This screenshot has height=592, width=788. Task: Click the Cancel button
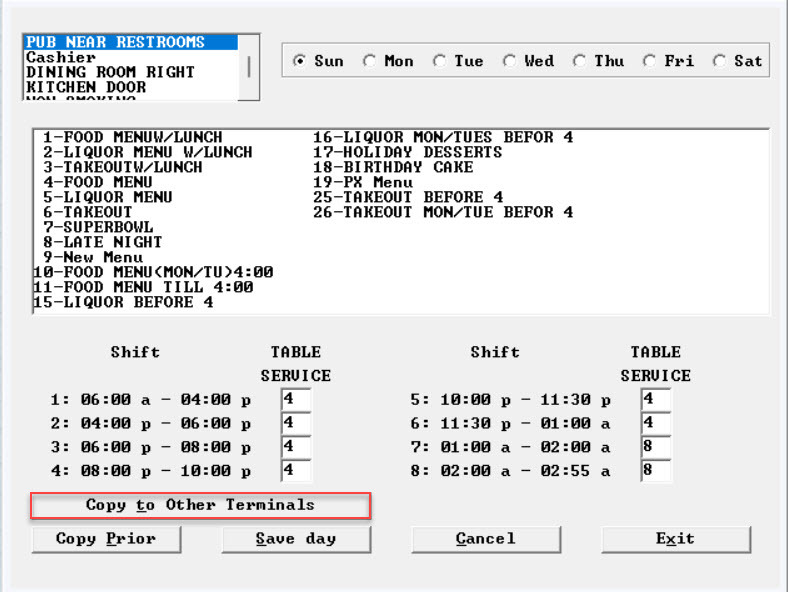click(486, 539)
